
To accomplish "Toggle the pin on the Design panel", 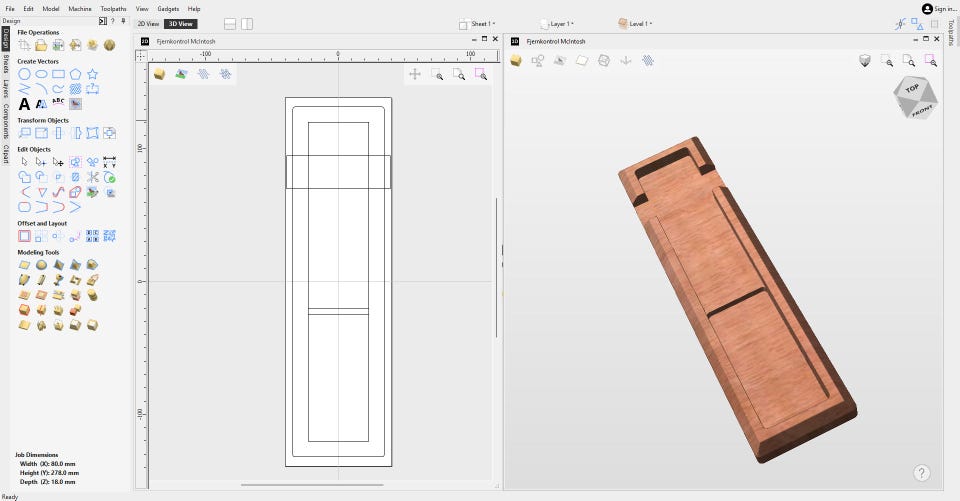I will [124, 20].
